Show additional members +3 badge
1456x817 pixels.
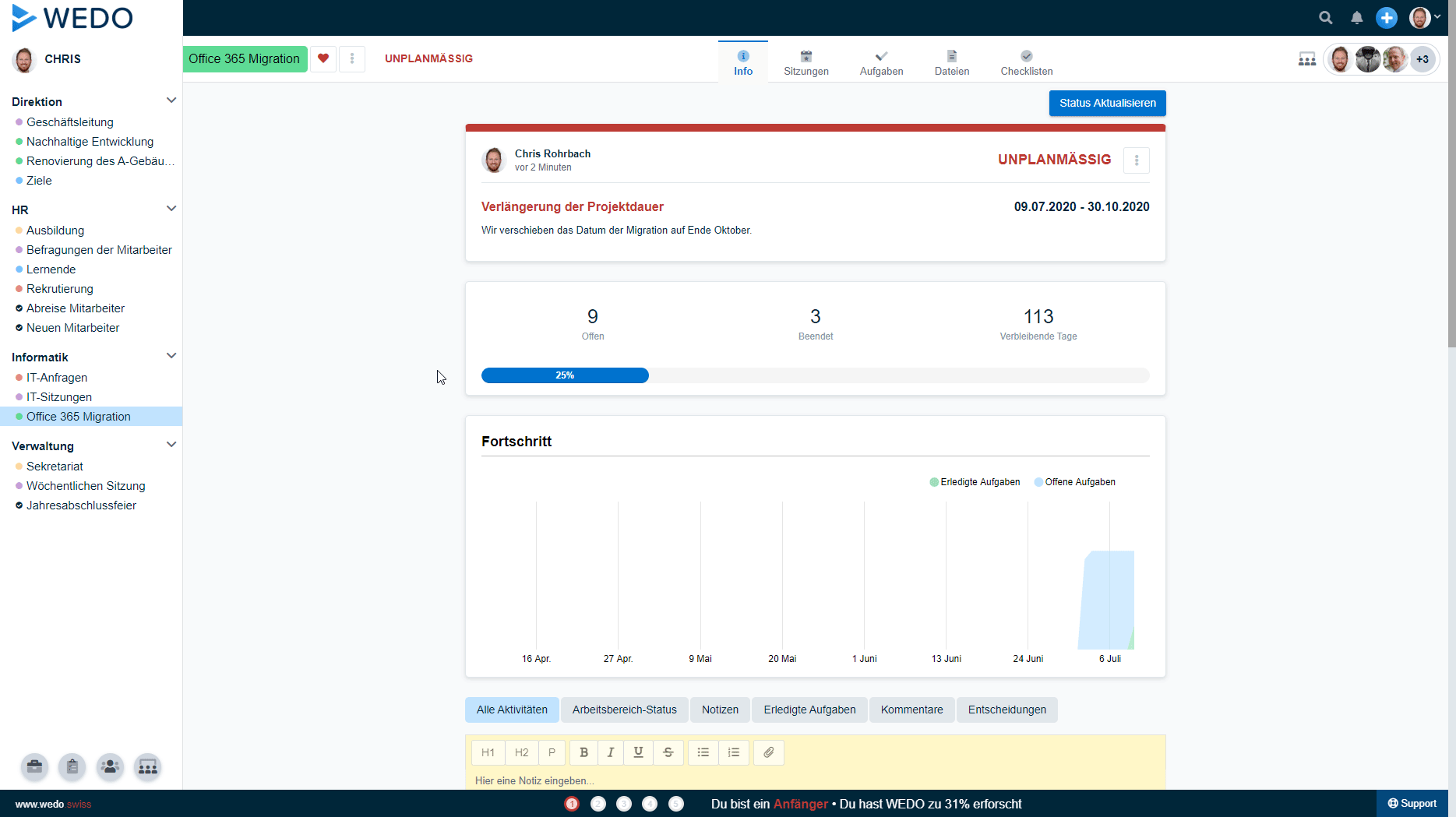pos(1423,59)
